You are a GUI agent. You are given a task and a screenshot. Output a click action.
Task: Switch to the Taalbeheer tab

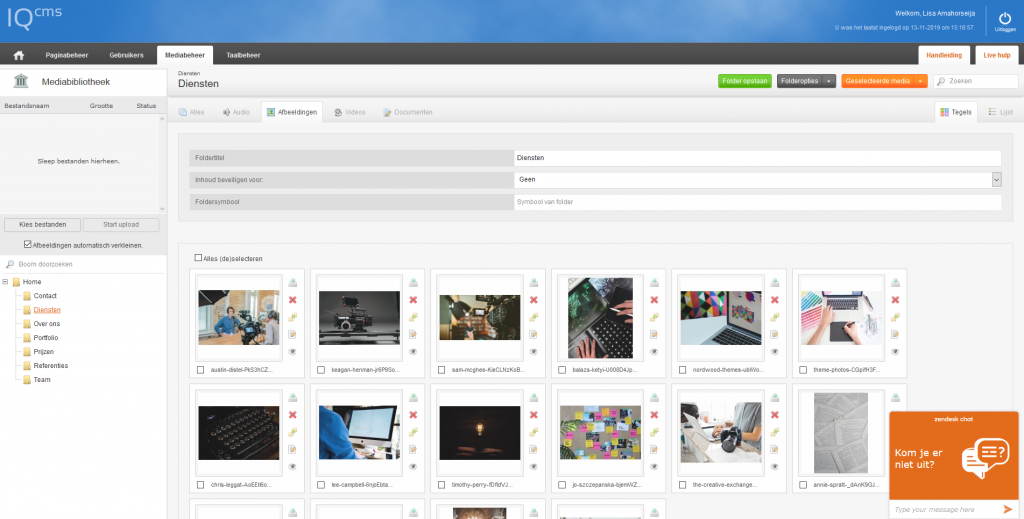(x=243, y=55)
